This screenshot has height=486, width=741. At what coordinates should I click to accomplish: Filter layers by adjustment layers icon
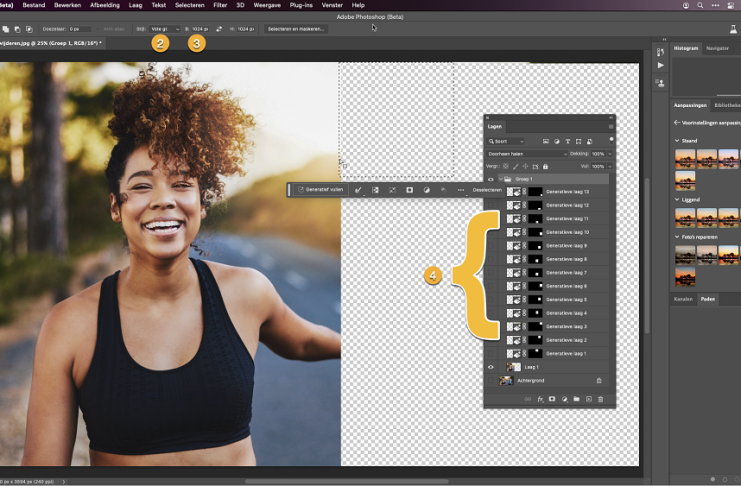557,141
